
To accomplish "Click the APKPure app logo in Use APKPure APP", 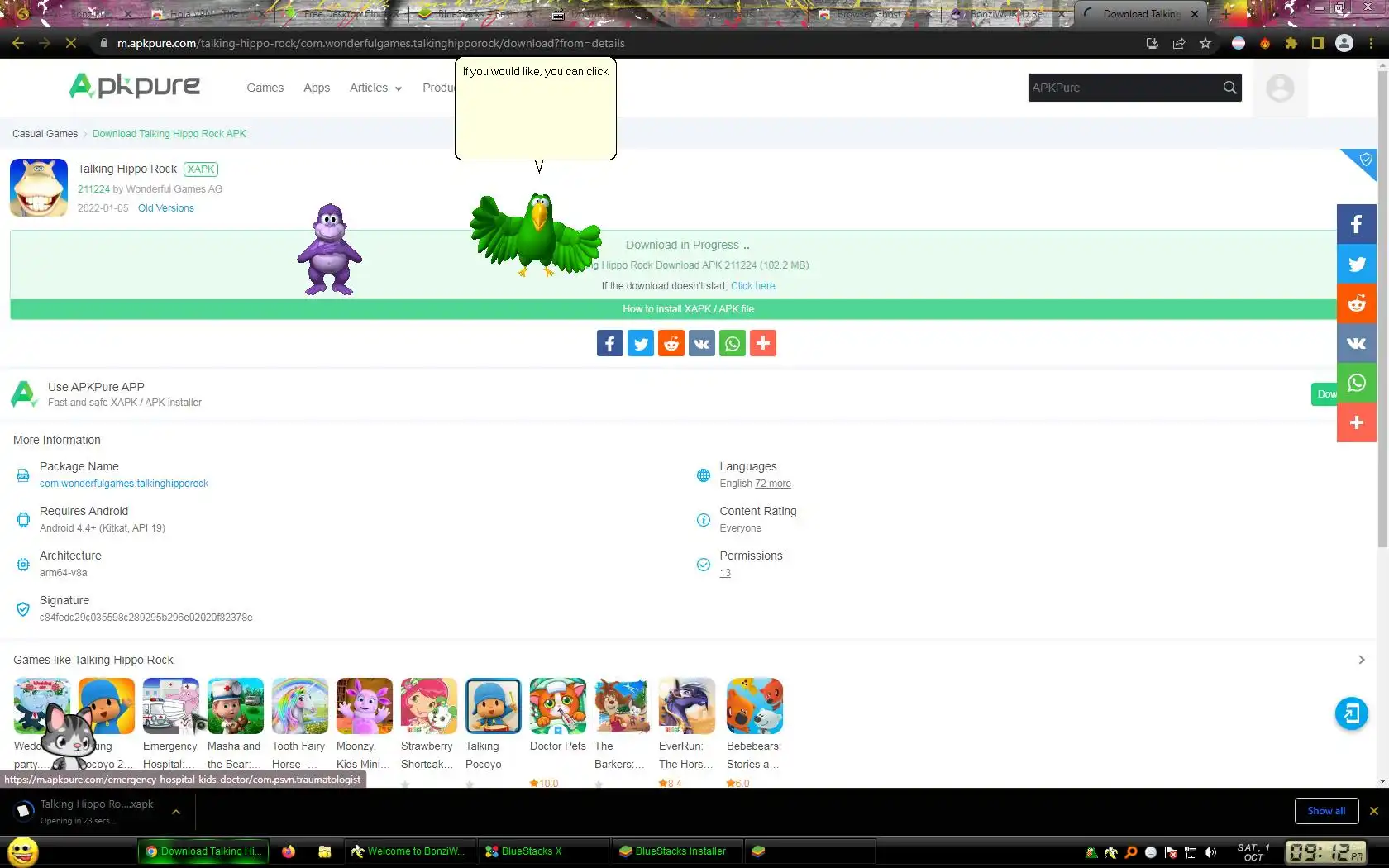I will pyautogui.click(x=24, y=394).
